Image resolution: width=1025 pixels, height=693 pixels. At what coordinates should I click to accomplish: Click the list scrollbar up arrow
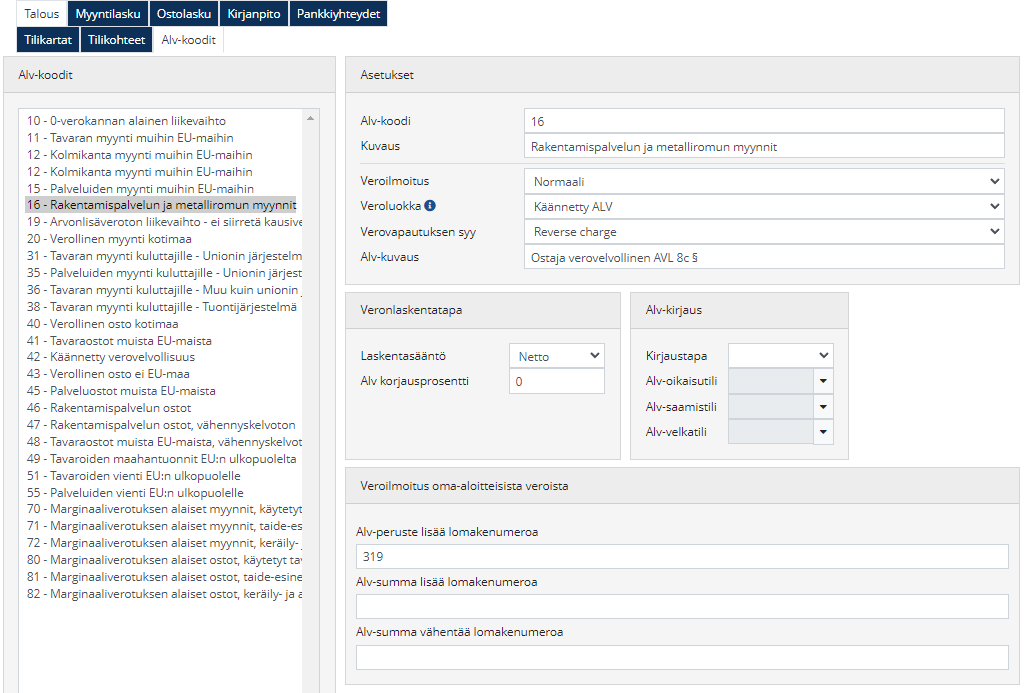(310, 118)
